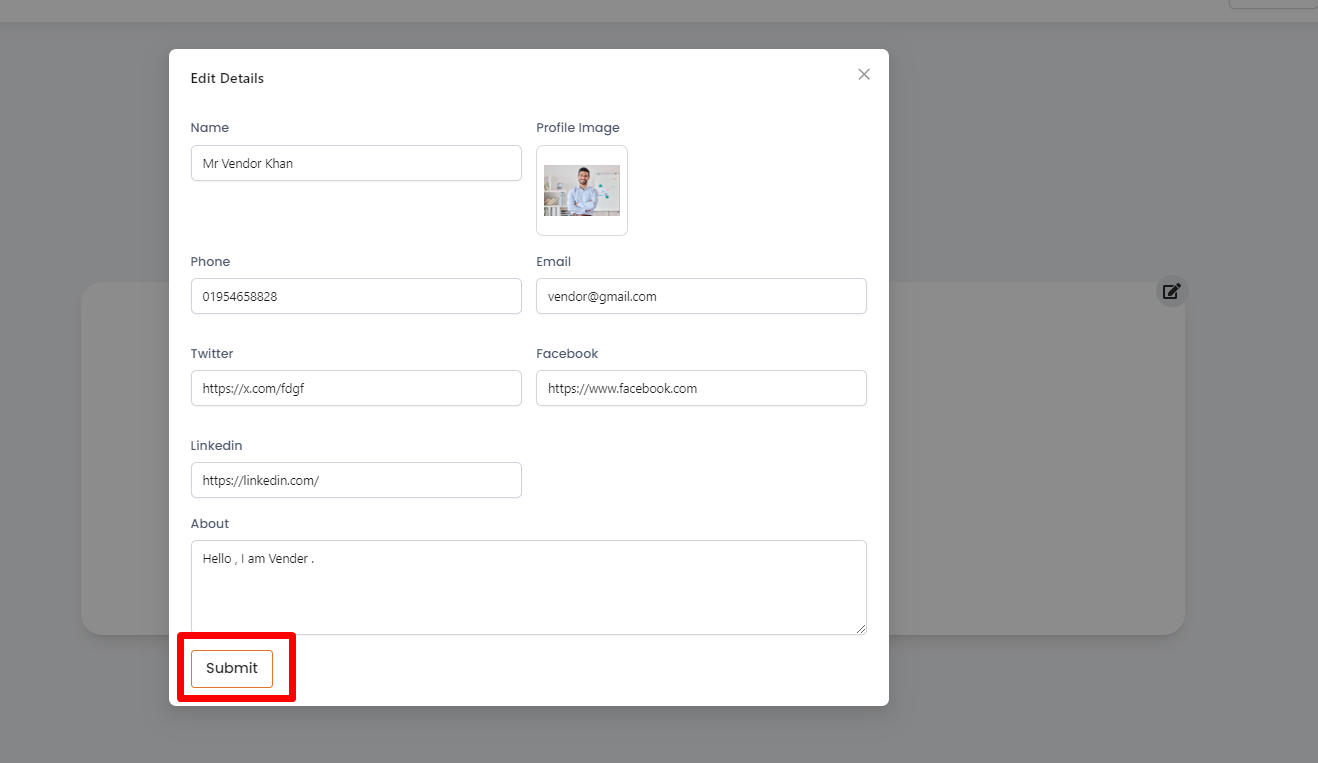Focus the Phone number input field
Image resolution: width=1318 pixels, height=763 pixels.
[356, 296]
